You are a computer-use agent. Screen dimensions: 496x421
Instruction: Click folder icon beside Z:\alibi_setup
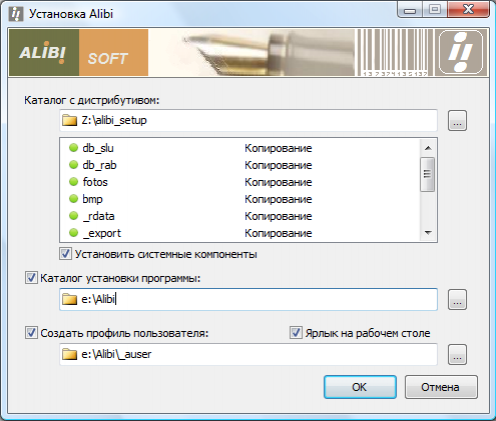coord(69,120)
